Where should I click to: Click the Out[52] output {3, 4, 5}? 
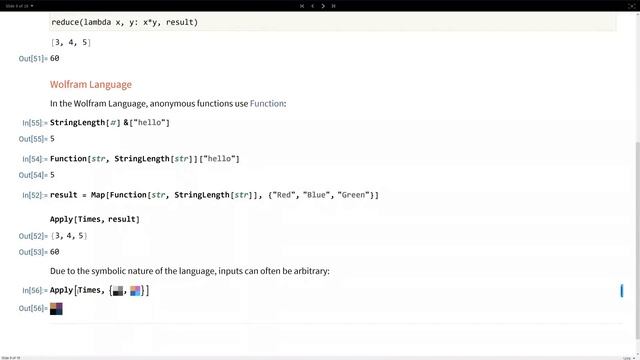(69, 236)
